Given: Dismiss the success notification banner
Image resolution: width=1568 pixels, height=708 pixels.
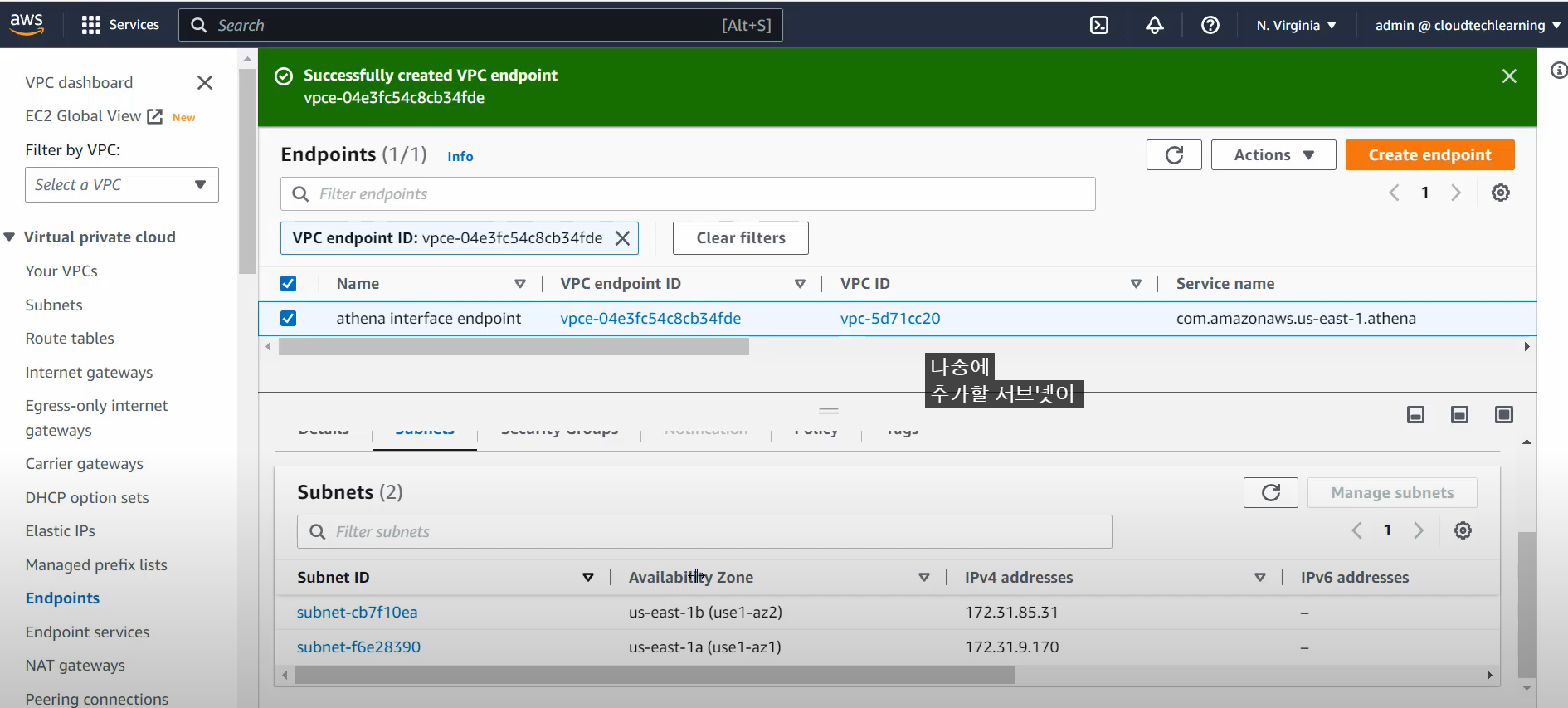Looking at the screenshot, I should click(1509, 76).
